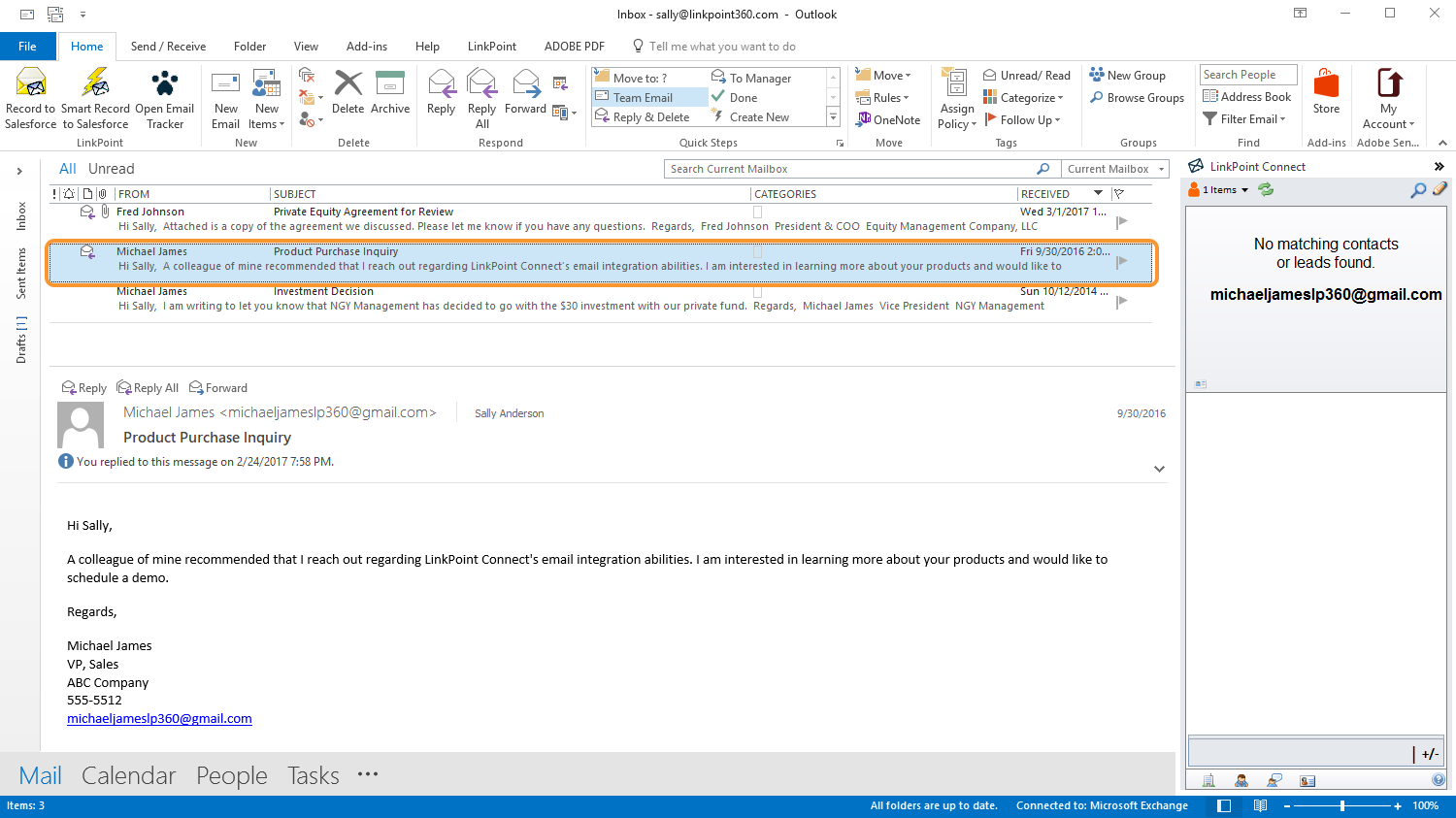The height and width of the screenshot is (818, 1456).
Task: Send to OneNote from the ribbon
Action: click(x=887, y=120)
